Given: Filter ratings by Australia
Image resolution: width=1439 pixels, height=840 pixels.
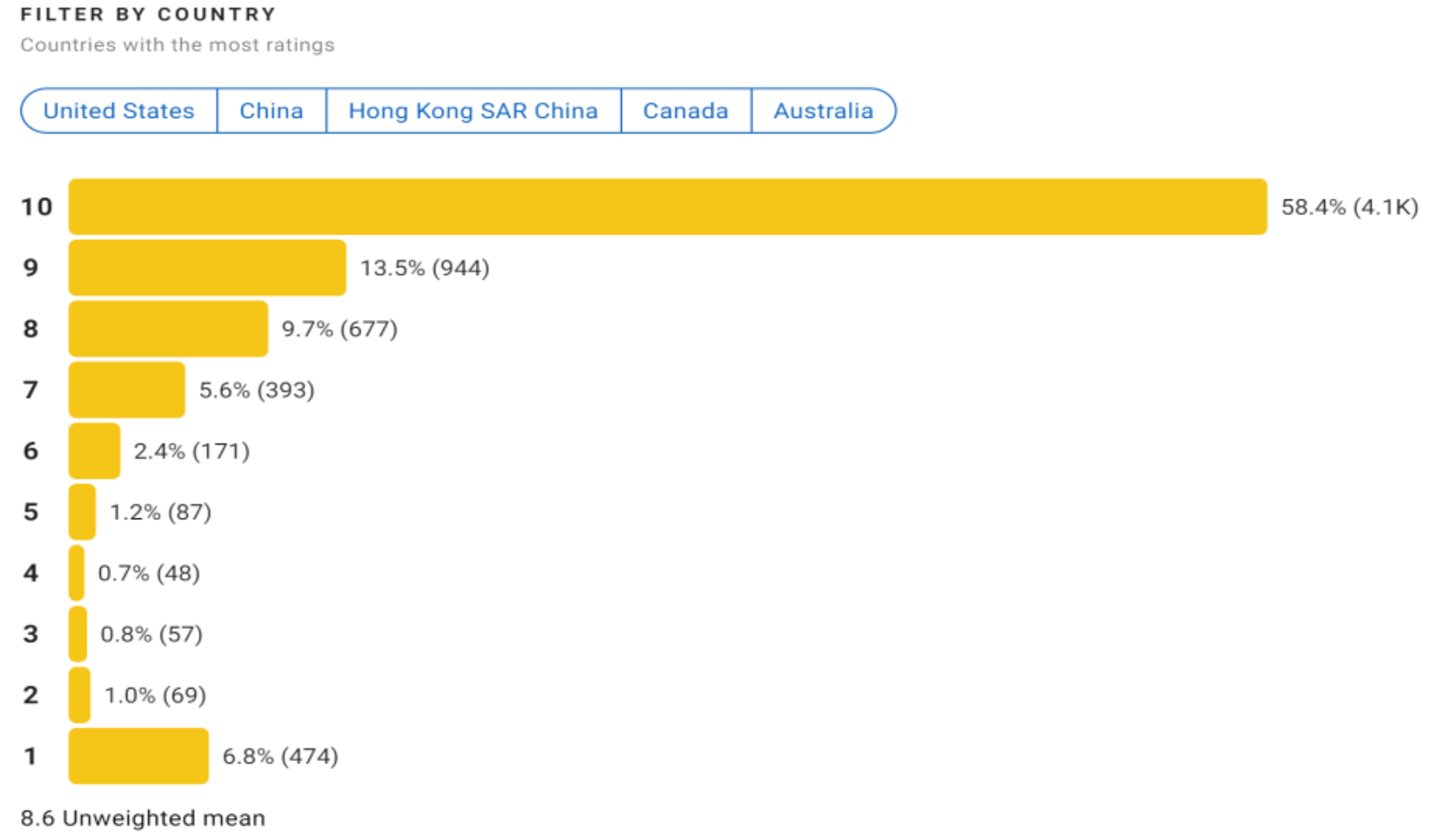Looking at the screenshot, I should tap(823, 111).
